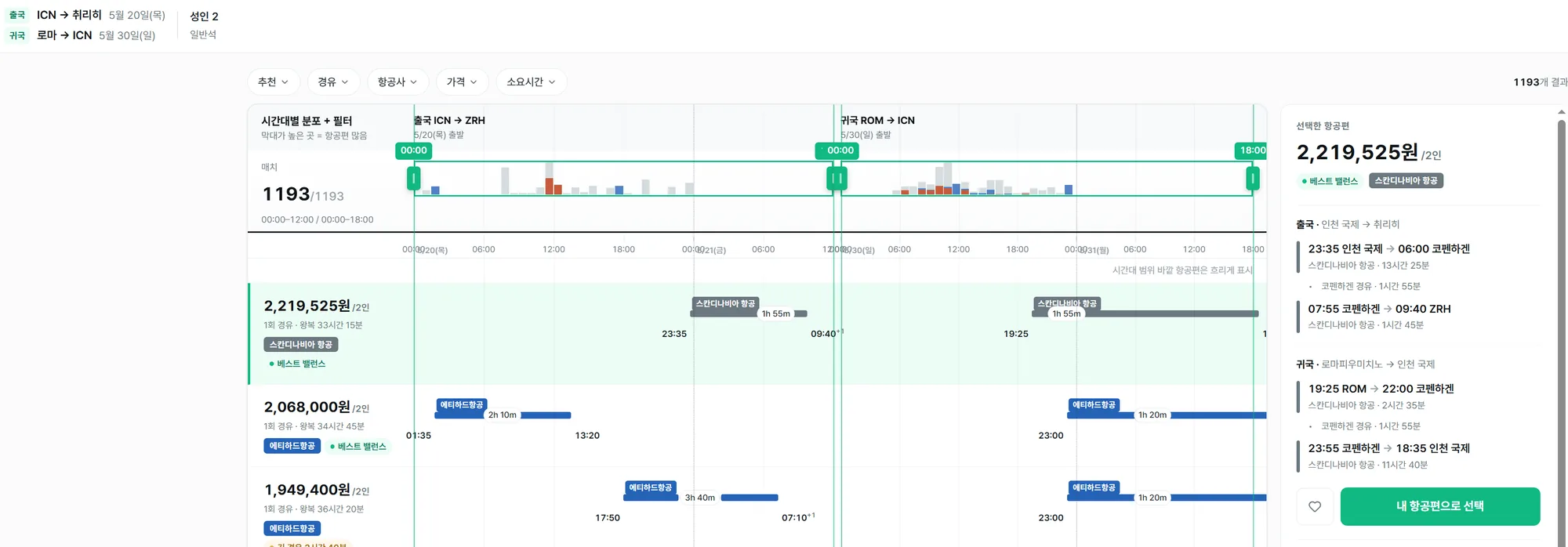Screen dimensions: 1568x547
Task: Select the 2,219,525원 flight result
Action: click(757, 334)
